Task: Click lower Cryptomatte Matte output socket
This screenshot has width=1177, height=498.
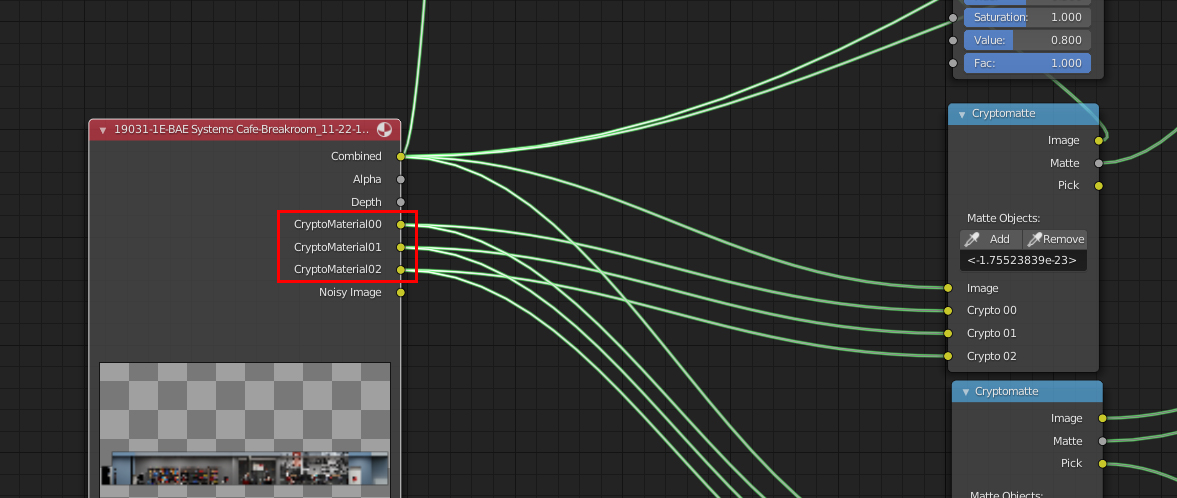Action: [1103, 441]
